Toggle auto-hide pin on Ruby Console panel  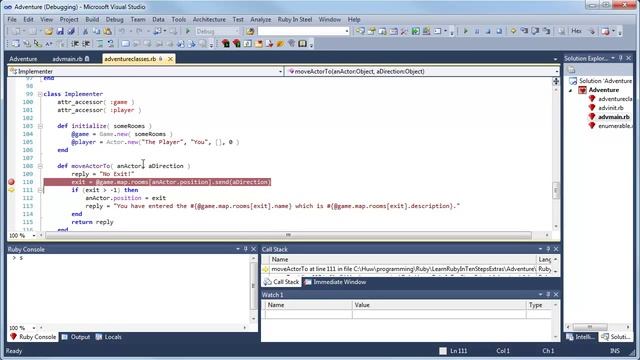(245, 249)
